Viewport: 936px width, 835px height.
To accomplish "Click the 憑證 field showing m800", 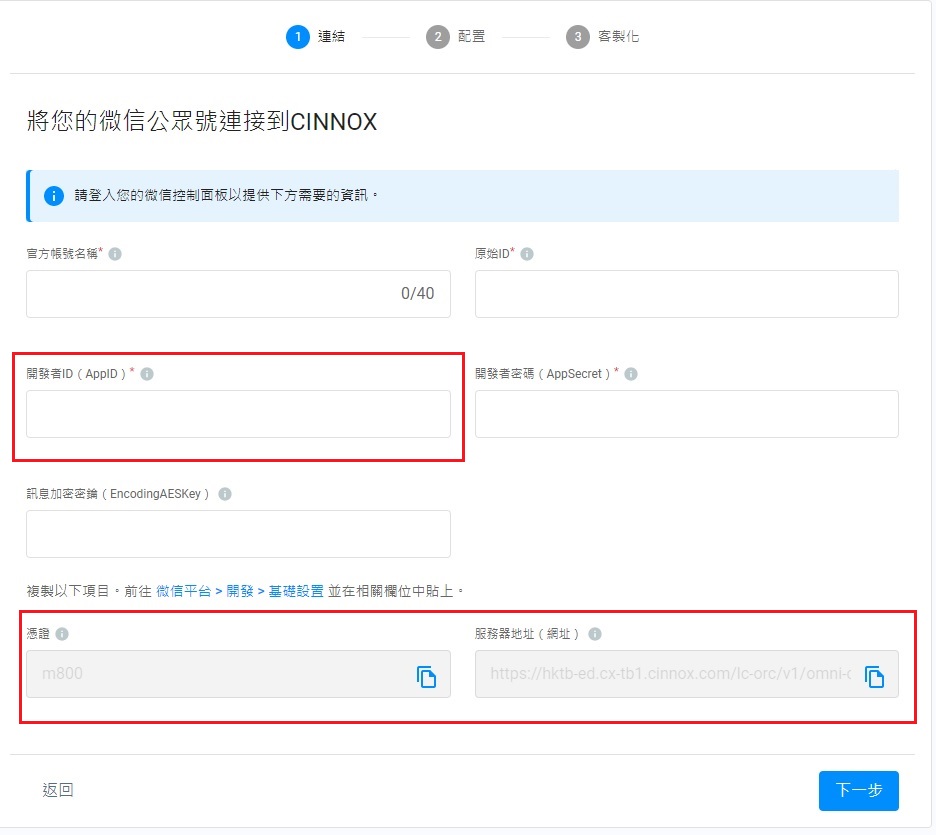I will pos(238,674).
